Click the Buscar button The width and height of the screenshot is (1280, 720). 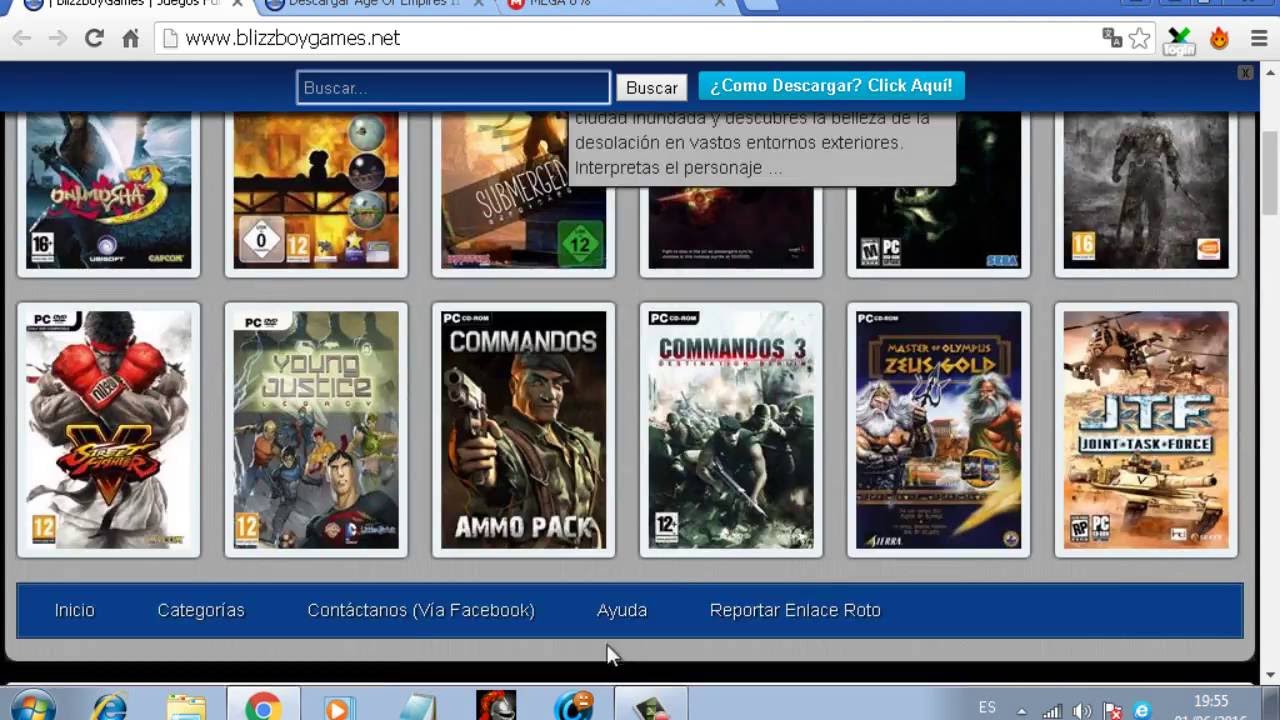(652, 88)
